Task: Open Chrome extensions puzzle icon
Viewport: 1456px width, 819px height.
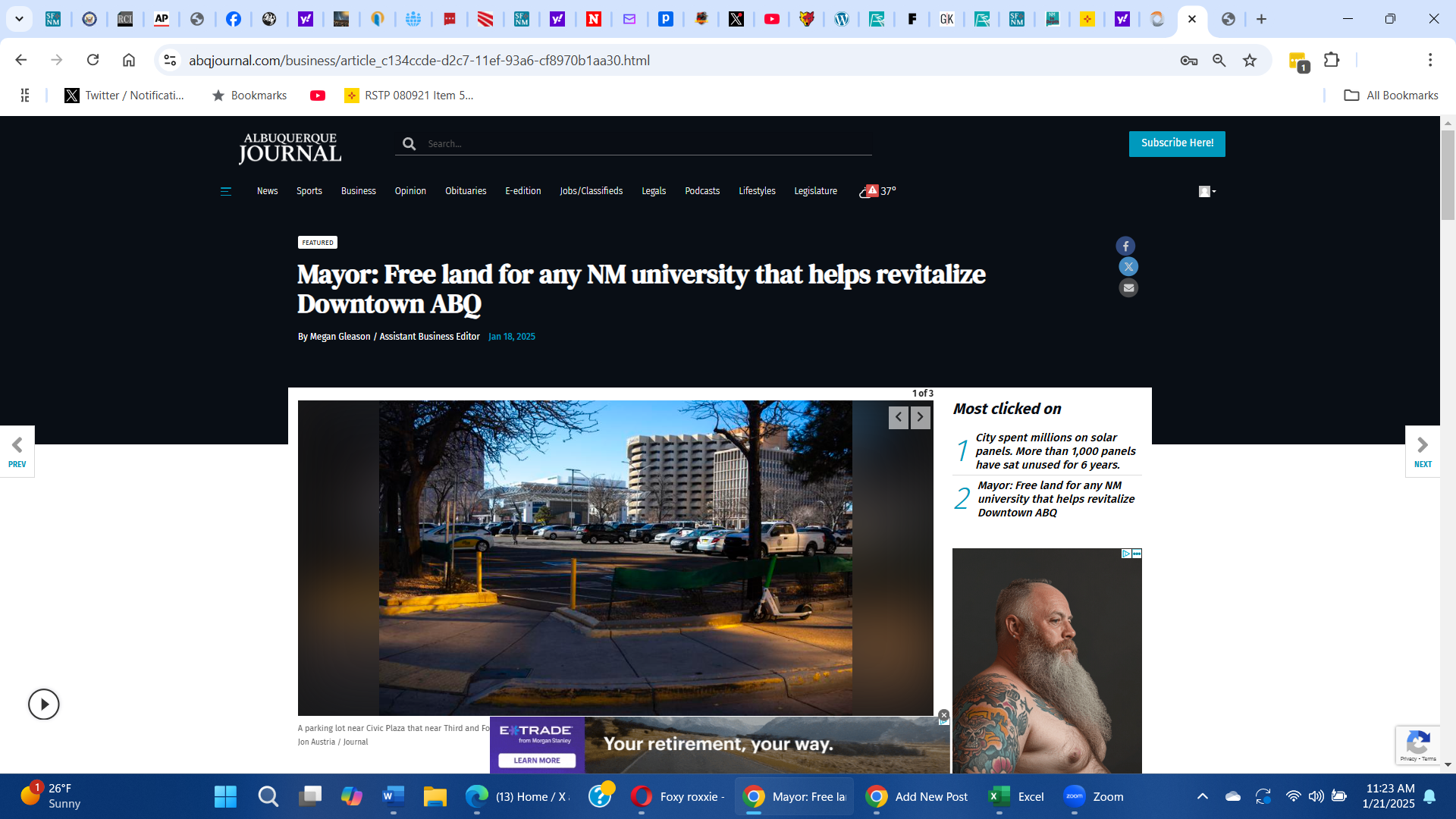Action: 1332,61
